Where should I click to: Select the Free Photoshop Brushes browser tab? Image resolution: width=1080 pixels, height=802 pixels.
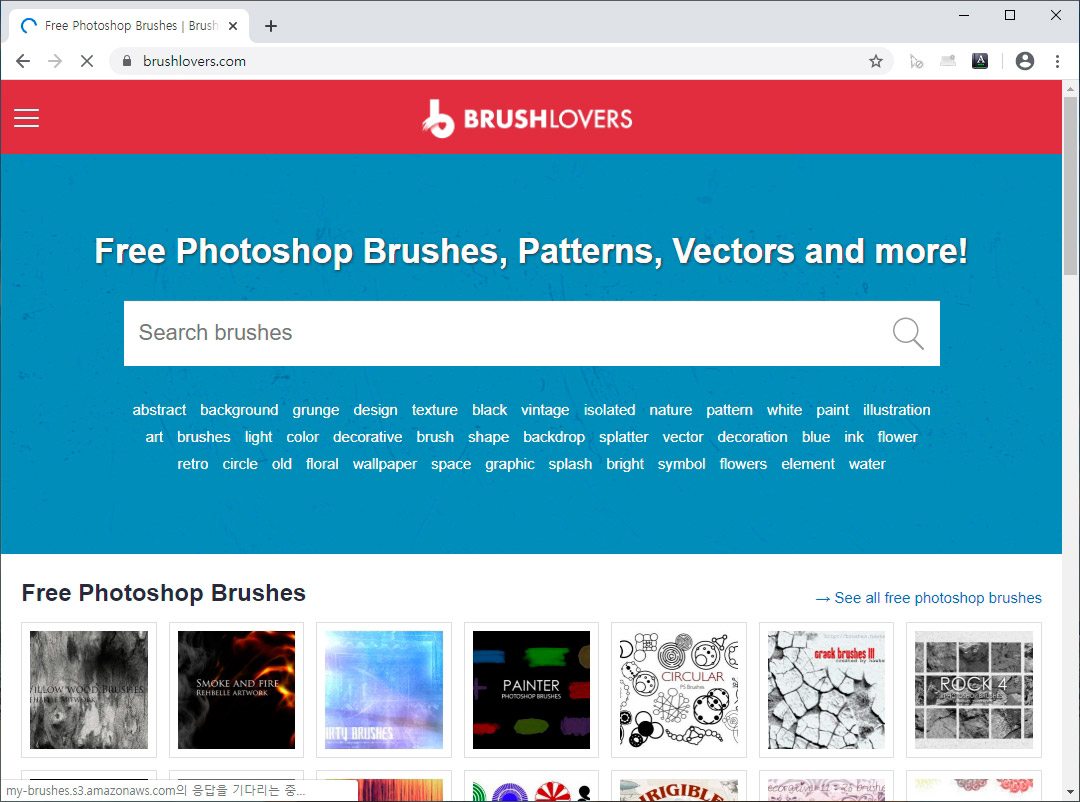[129, 26]
